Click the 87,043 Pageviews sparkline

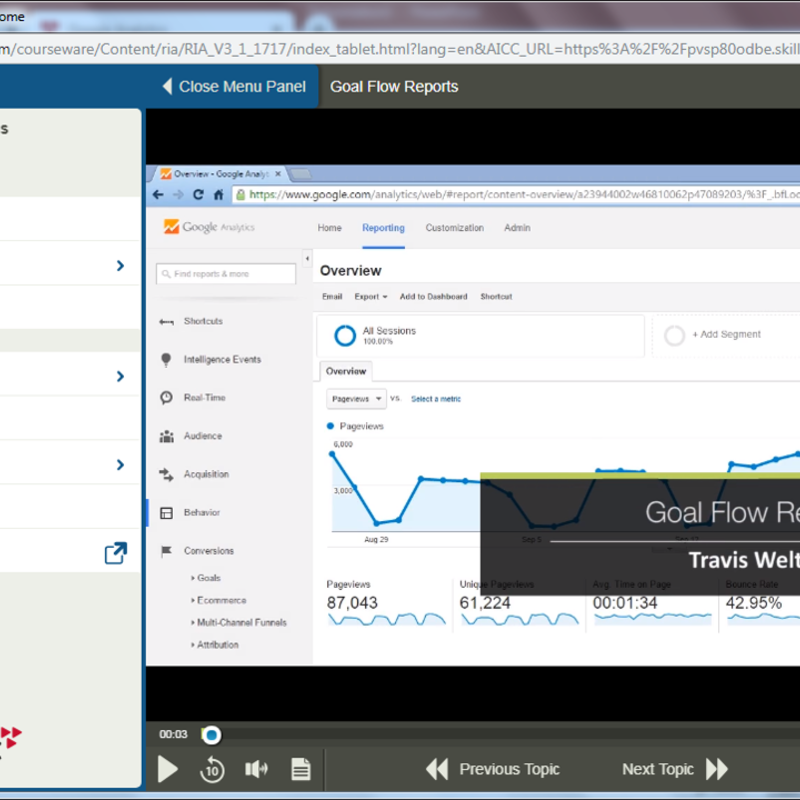click(x=387, y=619)
